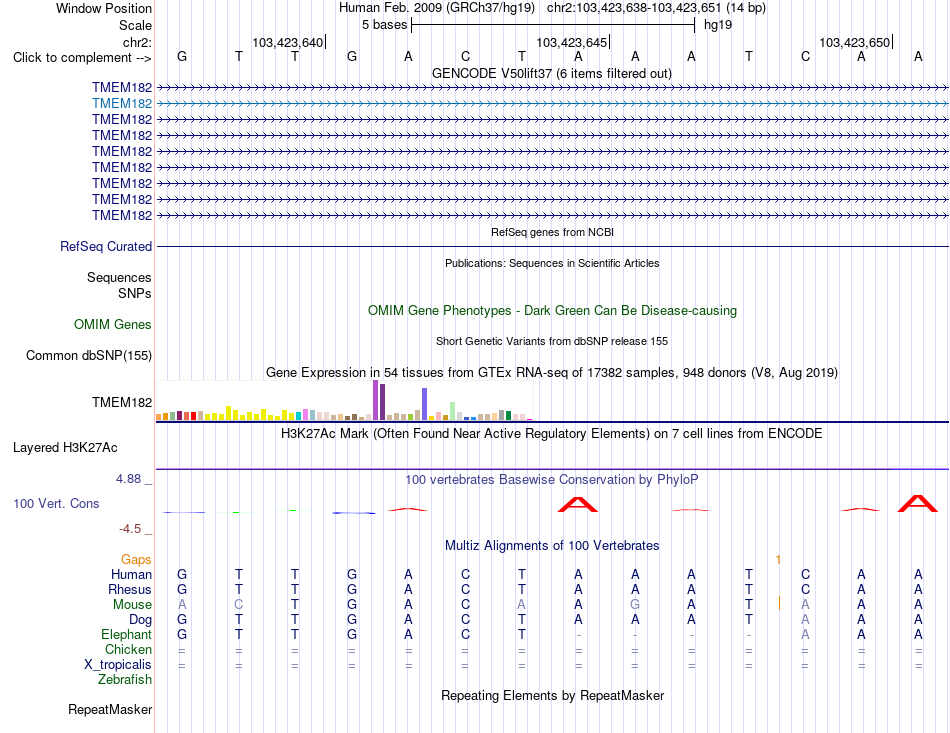
Task: Open the 'RefSeq genes from NCBI' track title
Action: point(552,232)
